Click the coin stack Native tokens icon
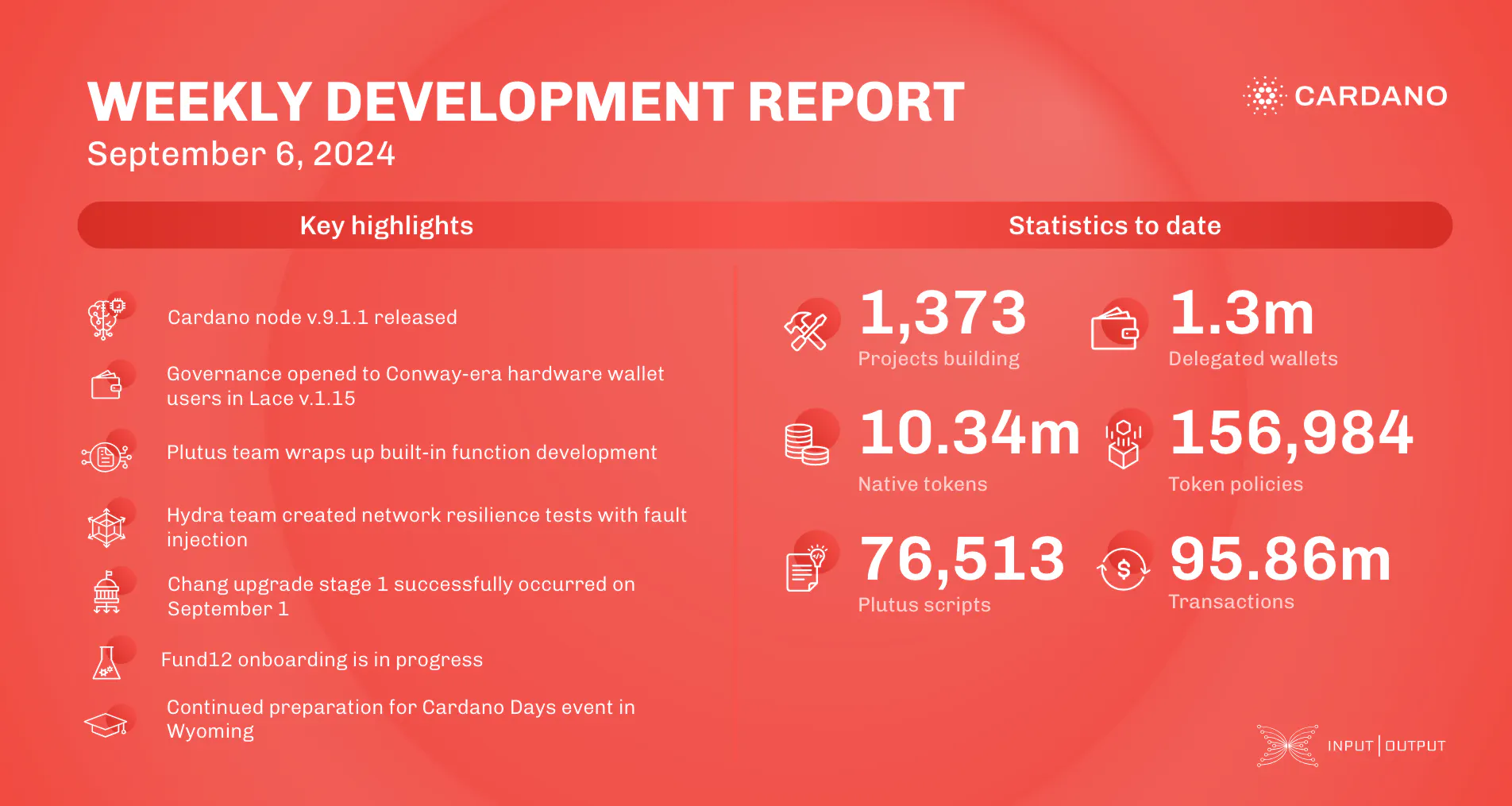 [x=807, y=445]
